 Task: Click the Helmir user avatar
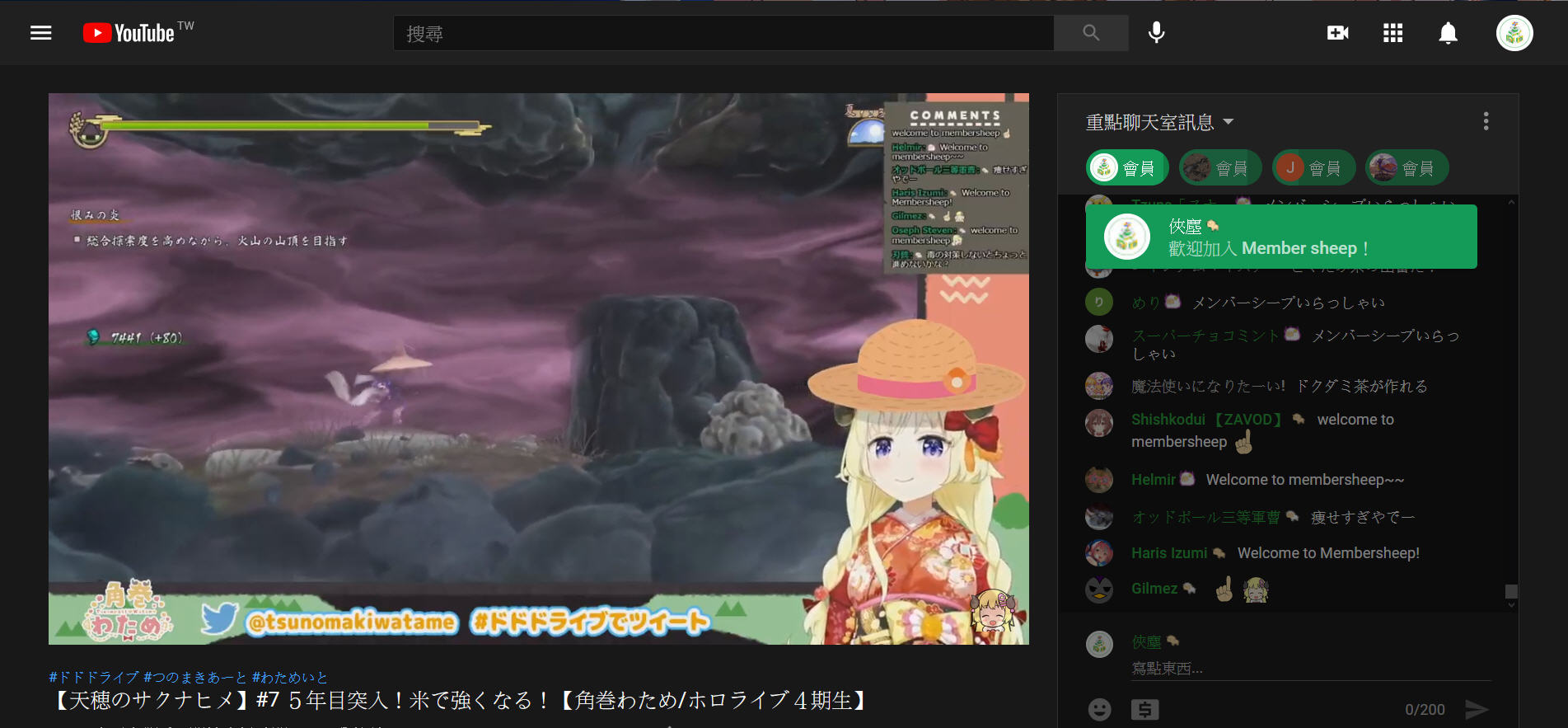click(1099, 480)
